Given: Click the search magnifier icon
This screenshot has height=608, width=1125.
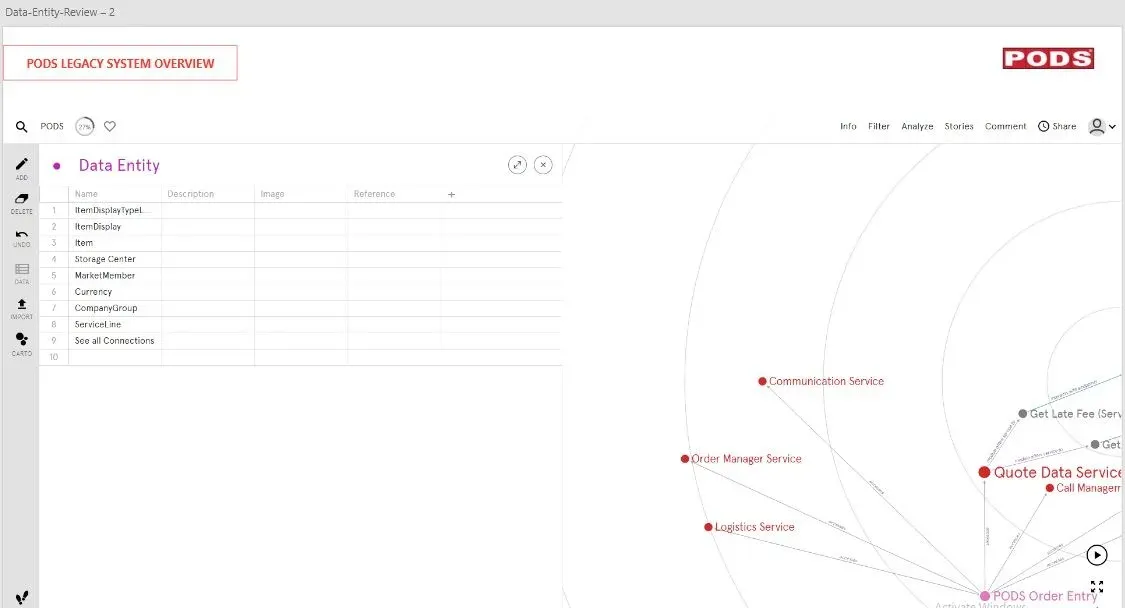Looking at the screenshot, I should coord(22,127).
